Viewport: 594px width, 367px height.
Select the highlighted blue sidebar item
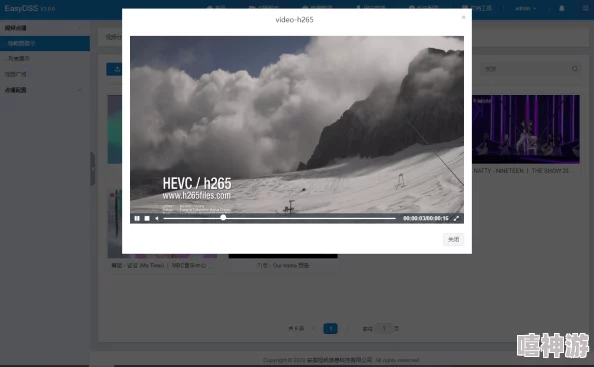tap(45, 43)
